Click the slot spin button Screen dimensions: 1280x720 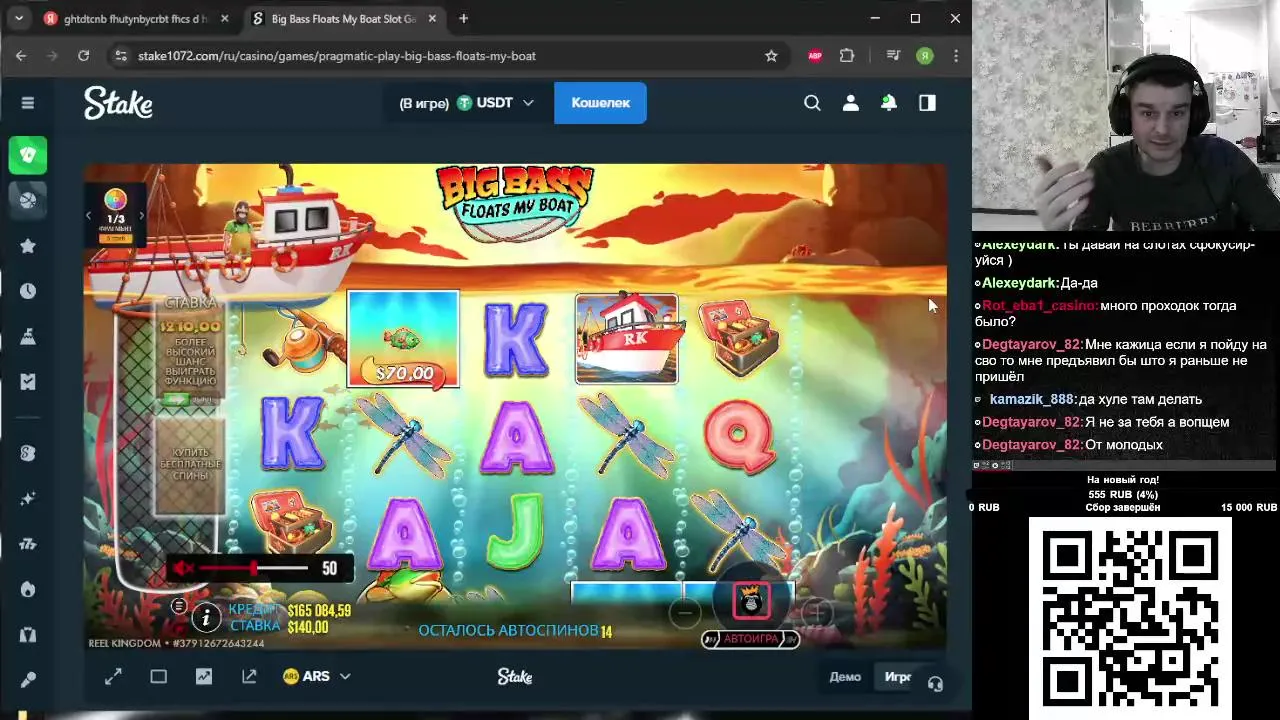point(751,600)
